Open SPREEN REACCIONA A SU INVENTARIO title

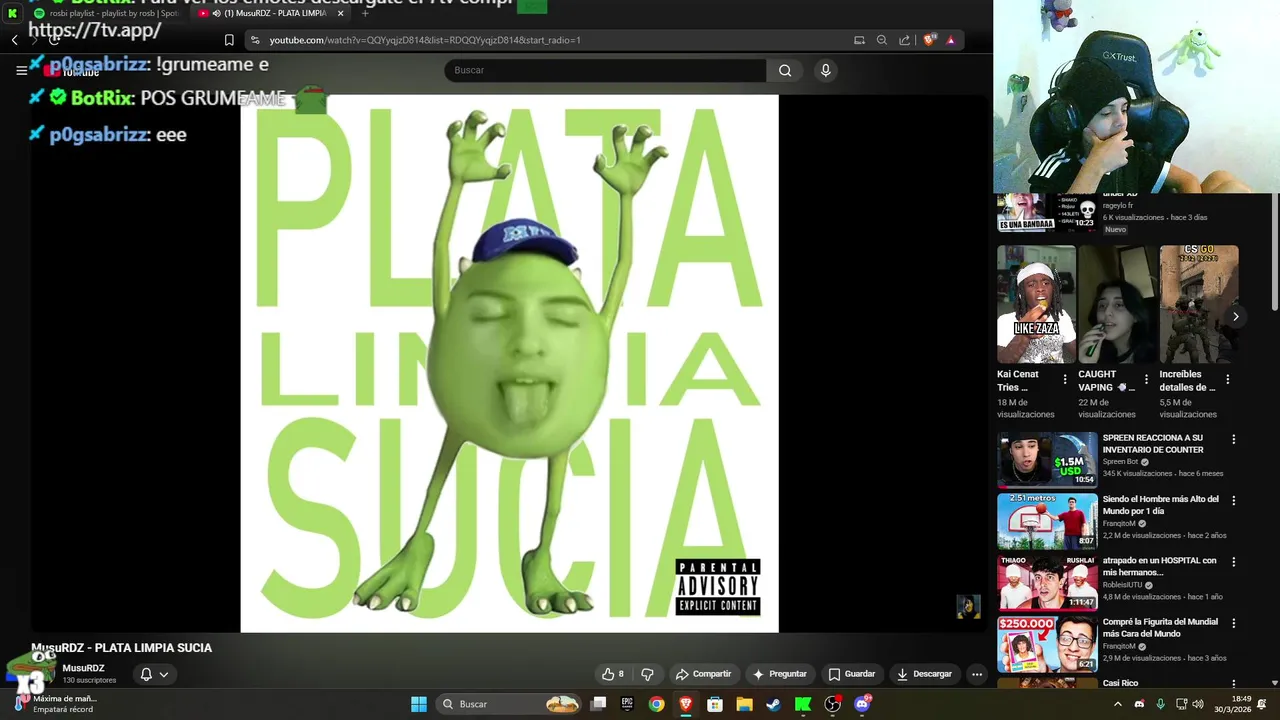coord(1152,444)
